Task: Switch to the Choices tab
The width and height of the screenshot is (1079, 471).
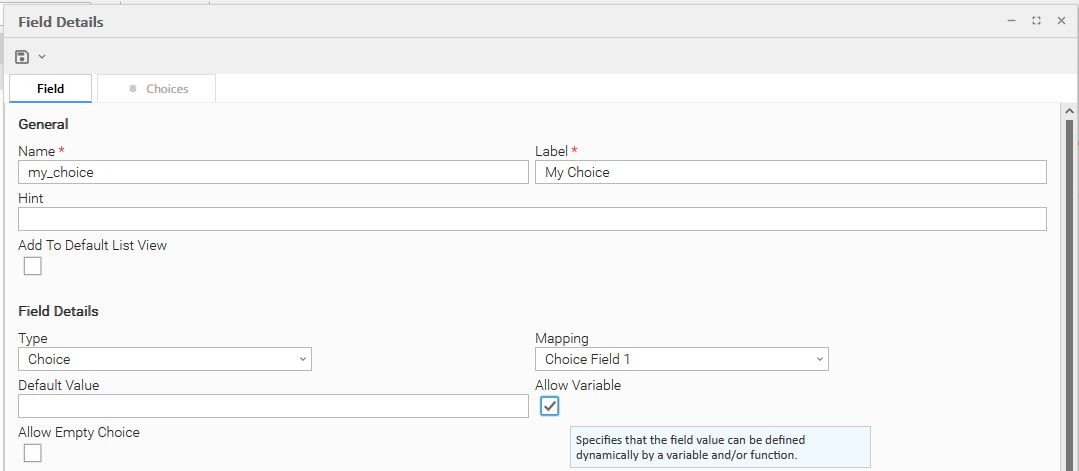Action: pyautogui.click(x=157, y=89)
